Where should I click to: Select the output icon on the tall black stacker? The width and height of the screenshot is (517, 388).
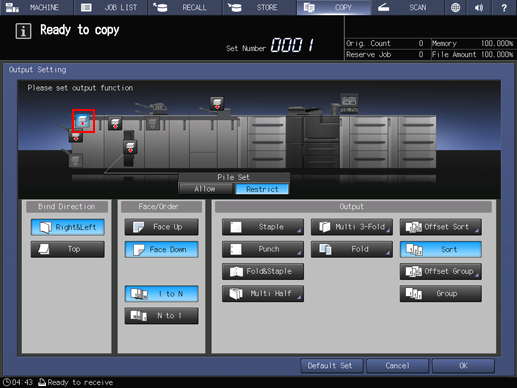click(130, 147)
